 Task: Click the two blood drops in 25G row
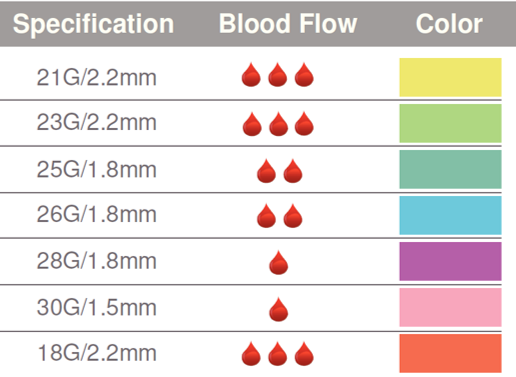280,171
